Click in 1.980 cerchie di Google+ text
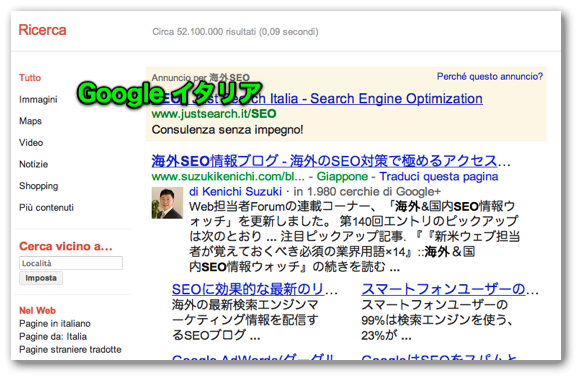 coord(367,192)
